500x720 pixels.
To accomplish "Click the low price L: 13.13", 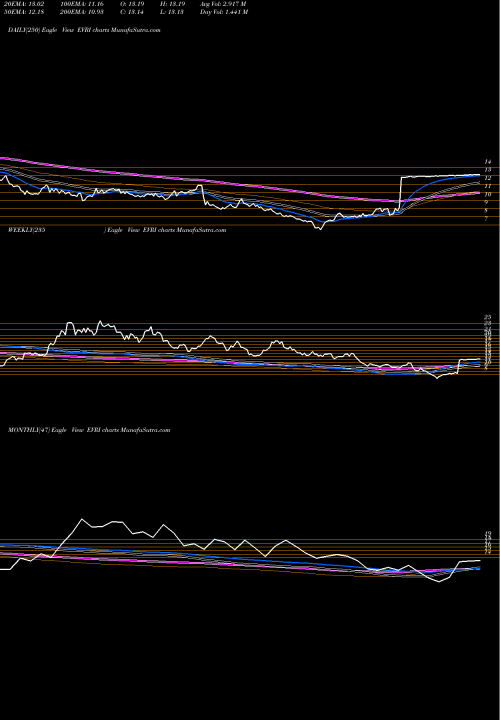I will pos(171,12).
